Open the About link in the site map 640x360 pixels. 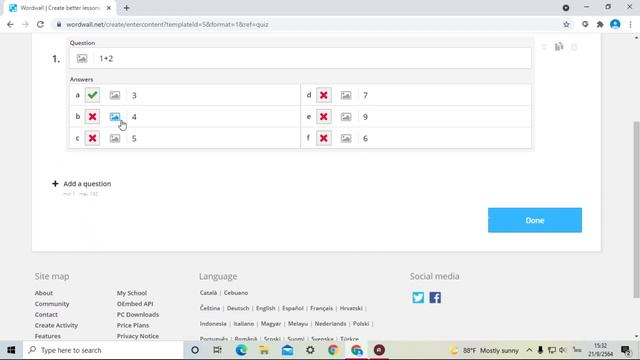tap(44, 293)
